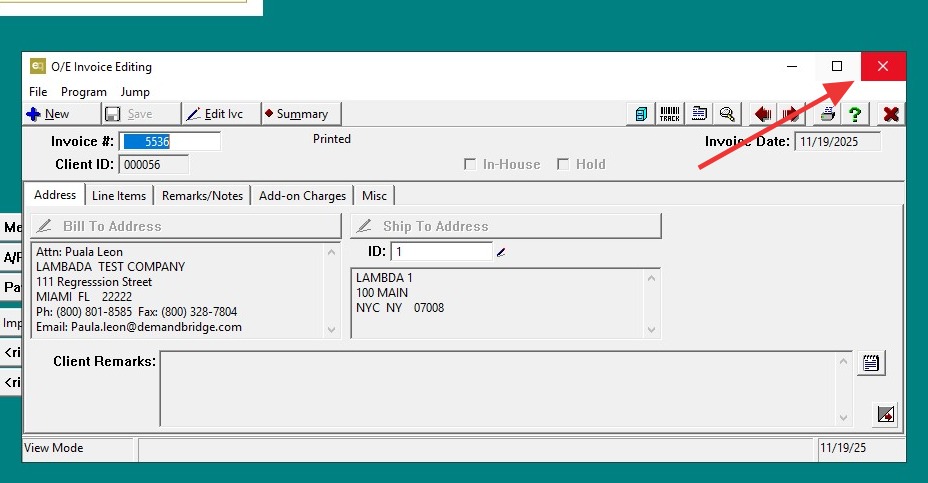Click inside the Client Remarks text area
The height and width of the screenshot is (483, 928).
coord(498,388)
